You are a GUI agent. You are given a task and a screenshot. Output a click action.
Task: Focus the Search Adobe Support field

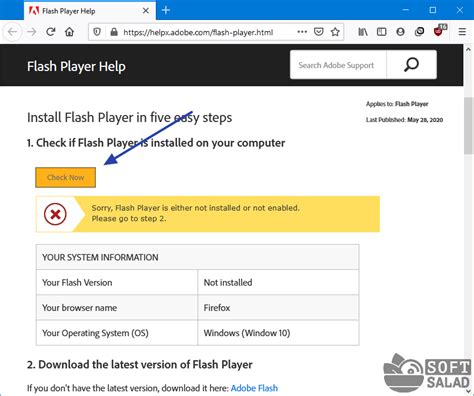338,65
